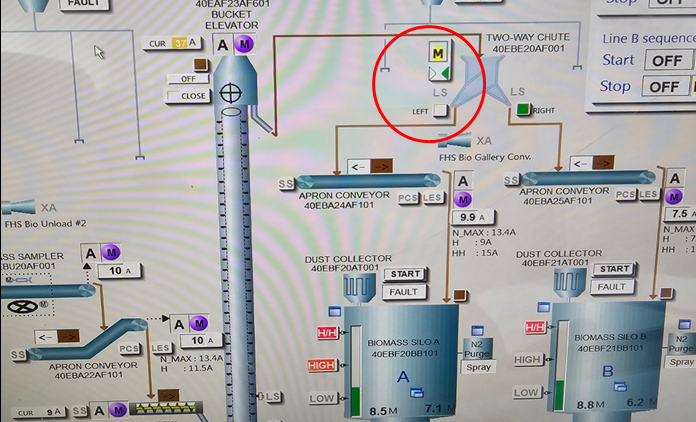
Task: Click the two-way chute yellow M icon
Action: coord(438,51)
